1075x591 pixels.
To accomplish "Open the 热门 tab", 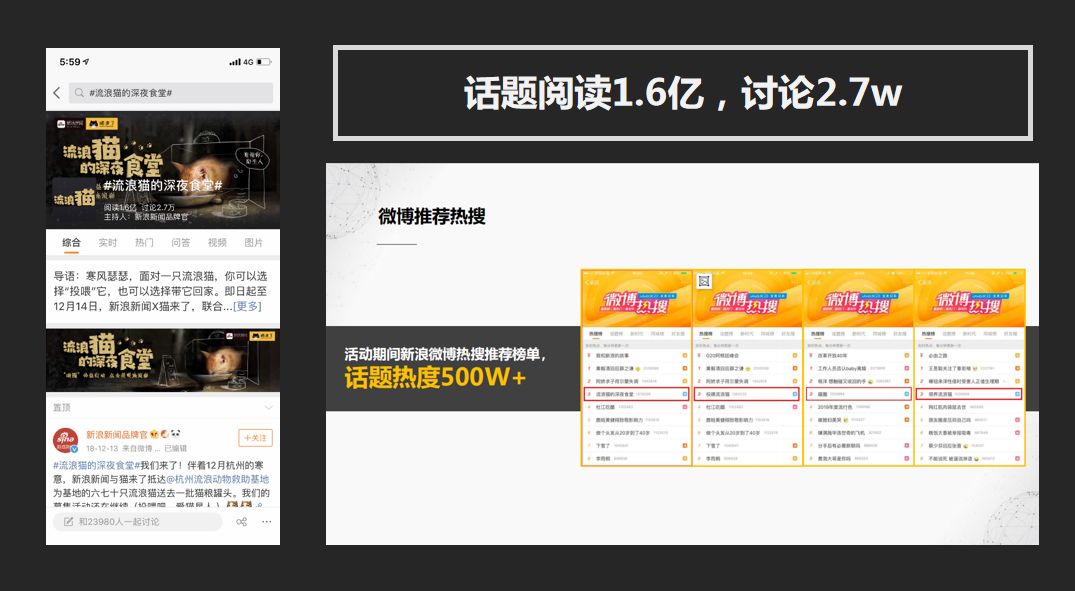I will 144,243.
